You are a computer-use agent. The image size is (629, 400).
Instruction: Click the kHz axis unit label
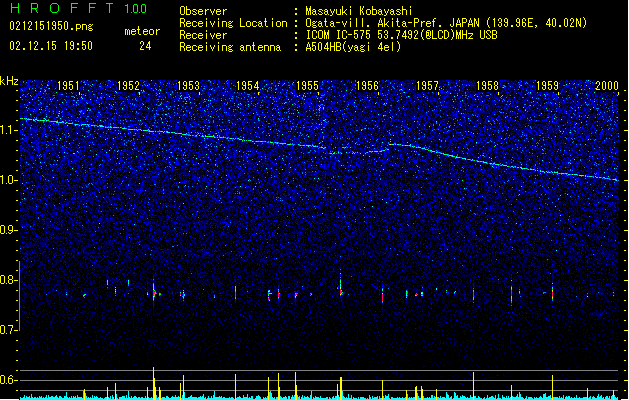pyautogui.click(x=9, y=81)
